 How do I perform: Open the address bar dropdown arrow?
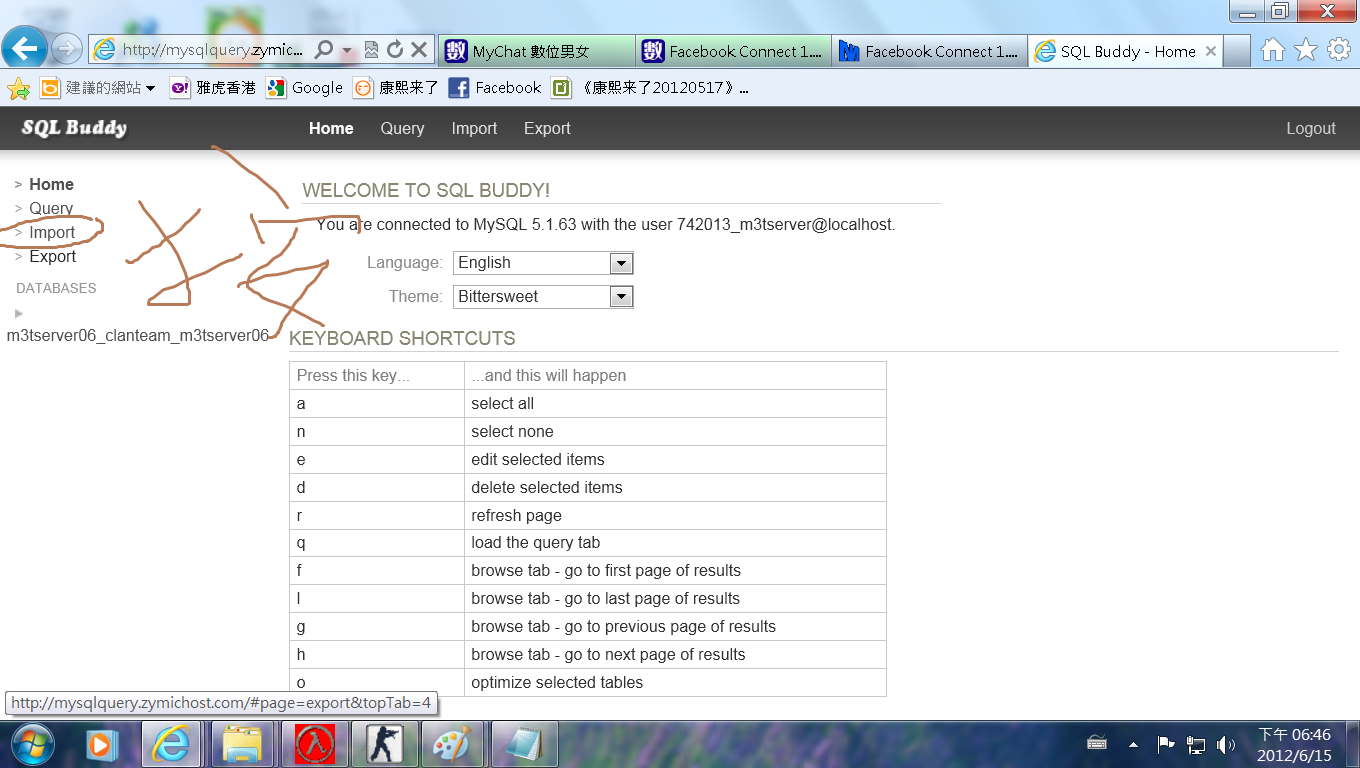[347, 50]
